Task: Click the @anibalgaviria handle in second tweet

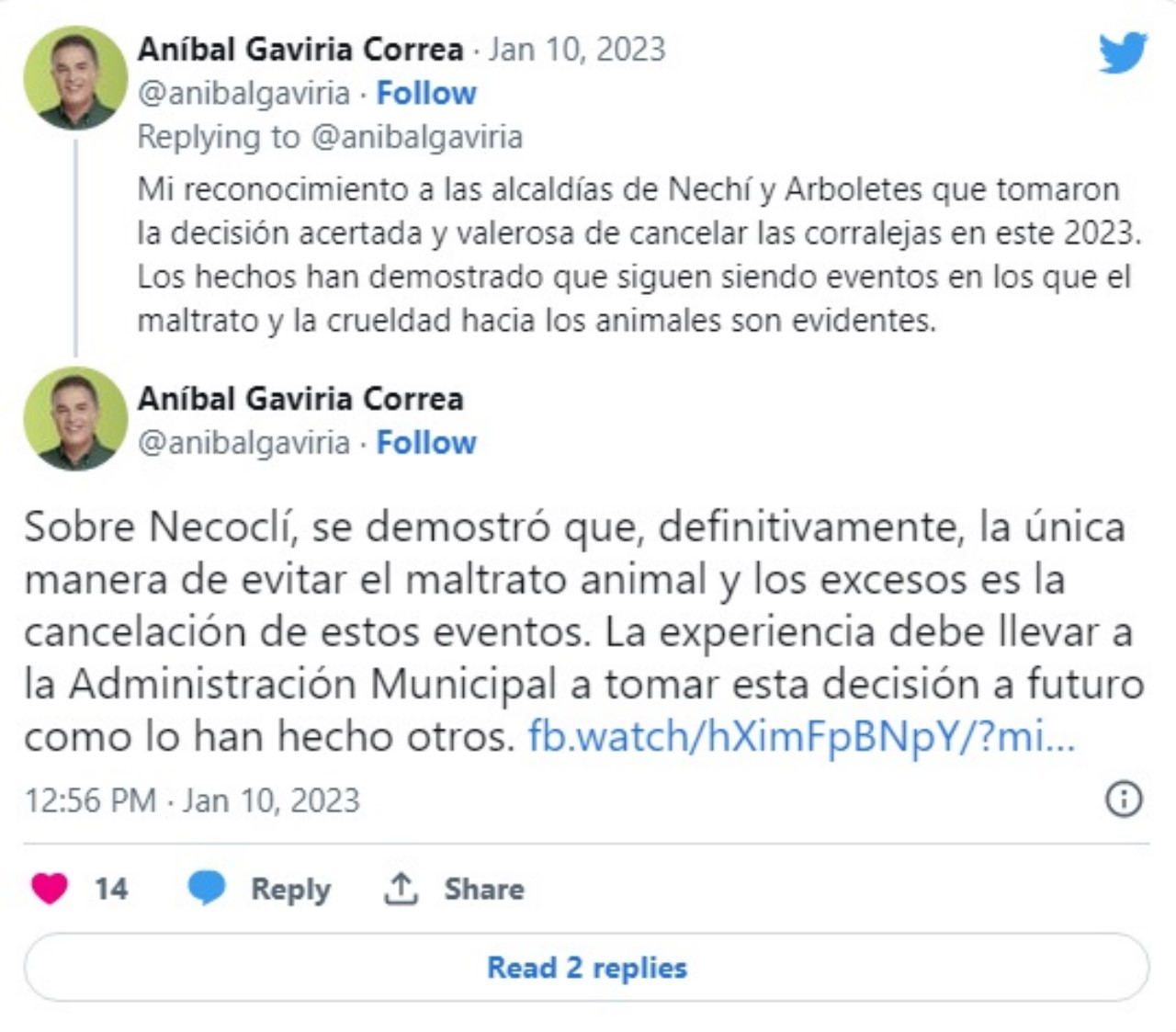Action: point(243,442)
